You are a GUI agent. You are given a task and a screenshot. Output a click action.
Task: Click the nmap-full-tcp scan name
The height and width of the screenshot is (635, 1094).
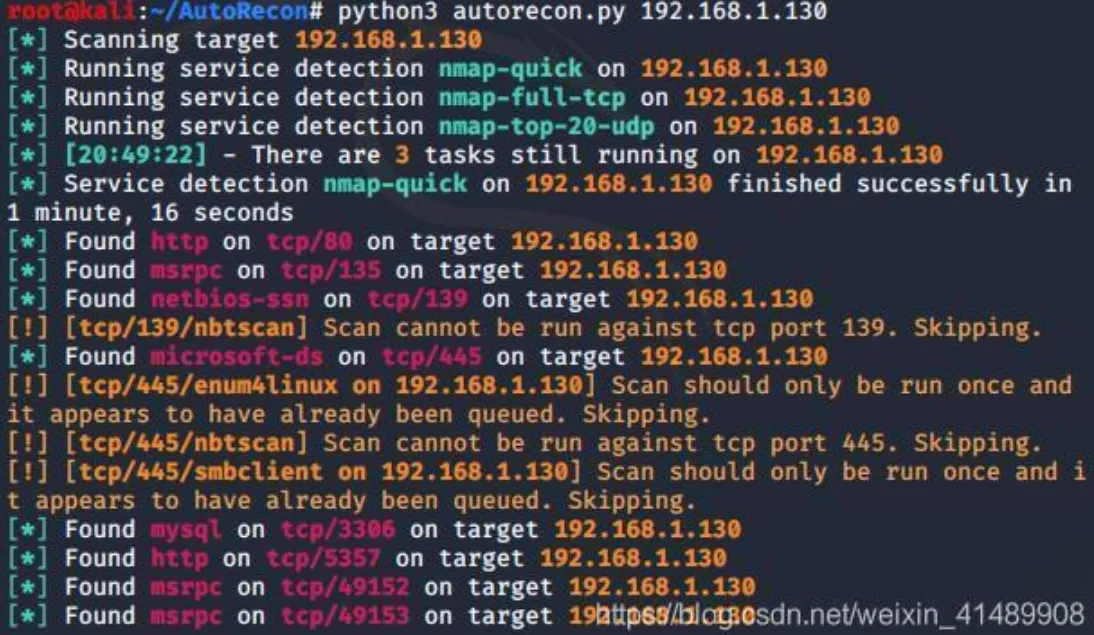pos(532,97)
